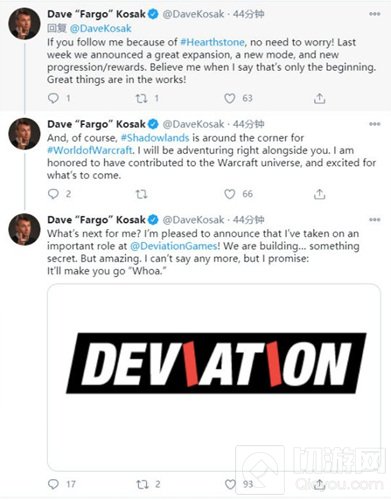
Task: Open more options on the Deviation tweet
Action: pos(375,220)
